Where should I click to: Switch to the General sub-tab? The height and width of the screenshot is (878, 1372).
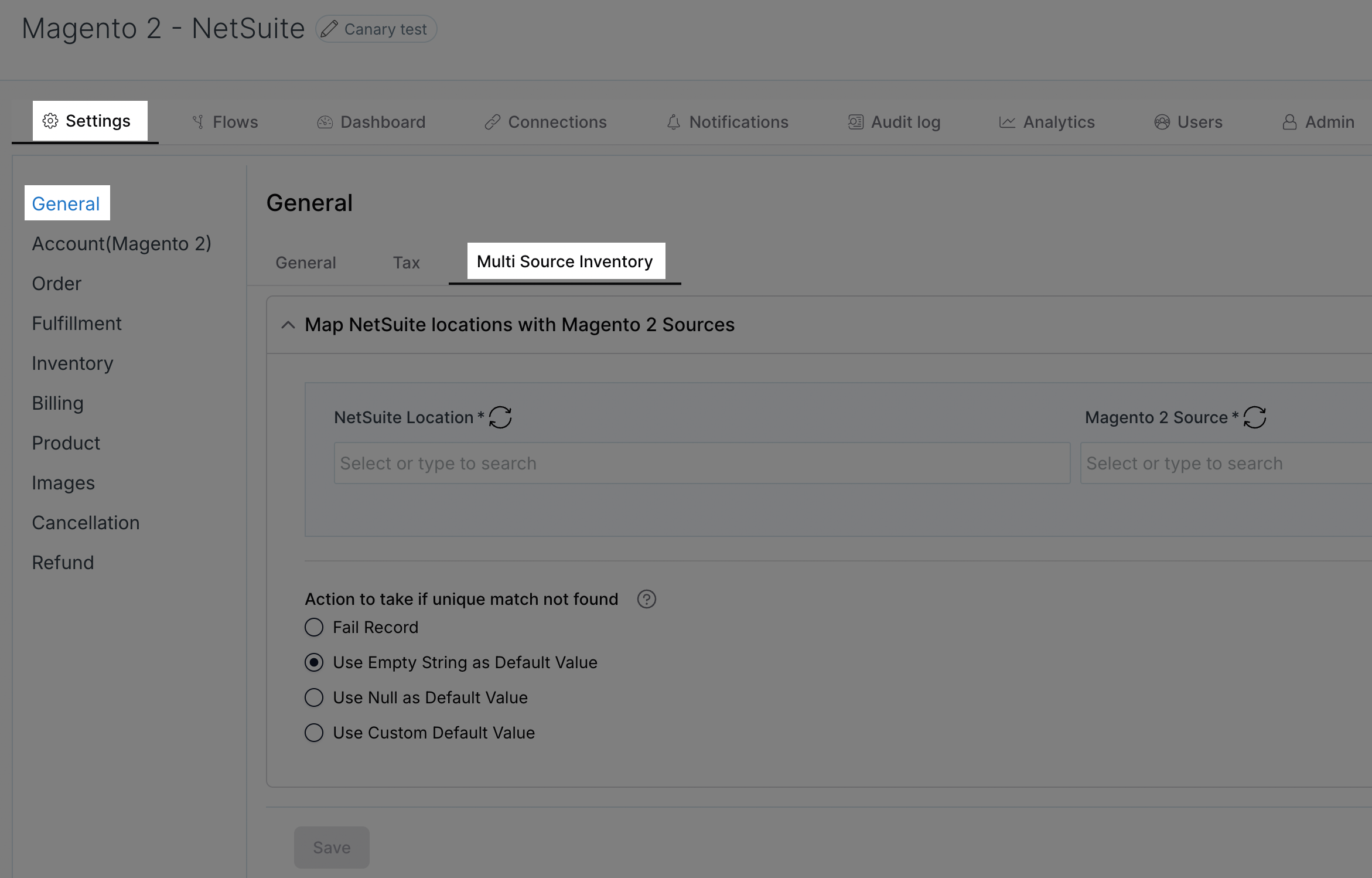[306, 262]
